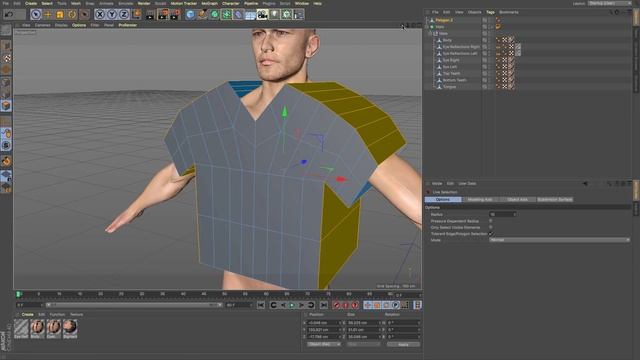Switch to Polygons mode in left sidebar
640x360 pixels.
[6, 106]
